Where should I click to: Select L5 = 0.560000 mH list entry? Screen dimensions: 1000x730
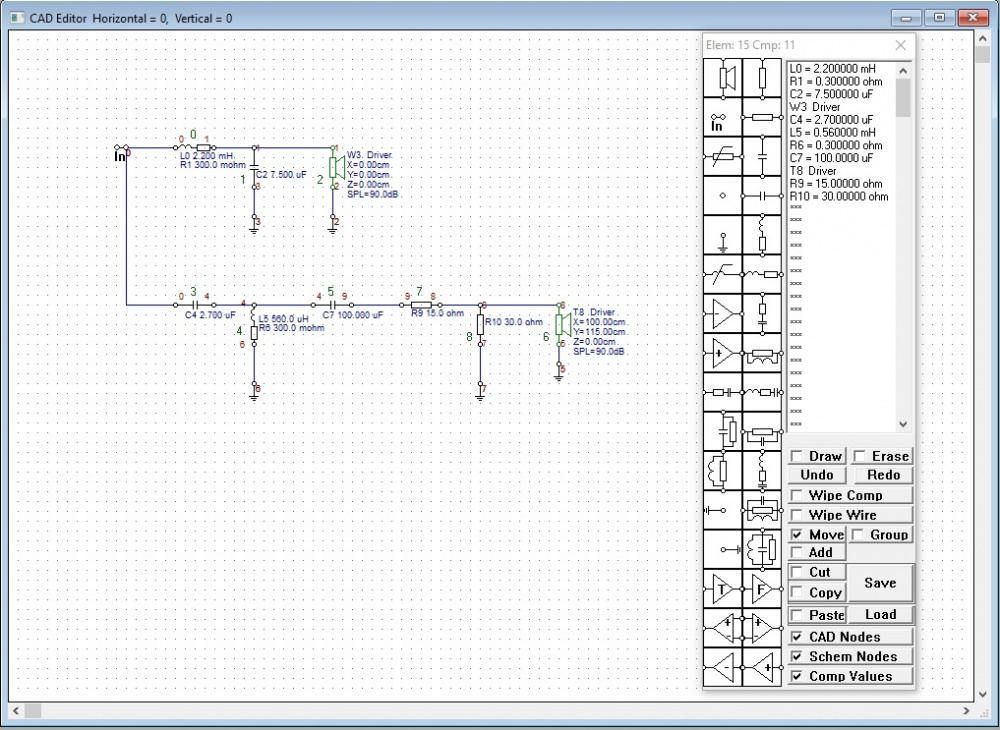tap(836, 132)
